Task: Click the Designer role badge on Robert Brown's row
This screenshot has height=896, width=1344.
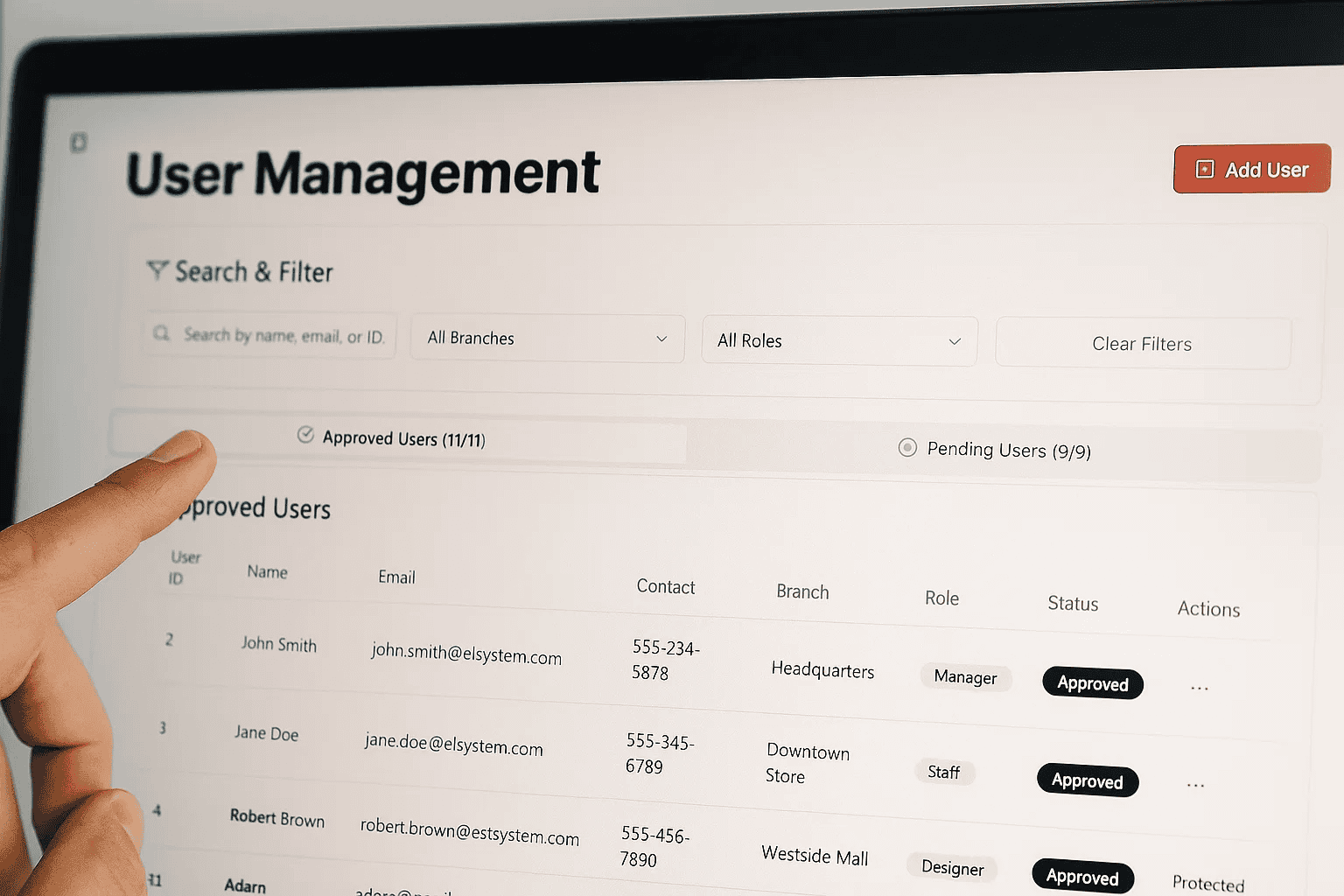Action: [x=952, y=868]
